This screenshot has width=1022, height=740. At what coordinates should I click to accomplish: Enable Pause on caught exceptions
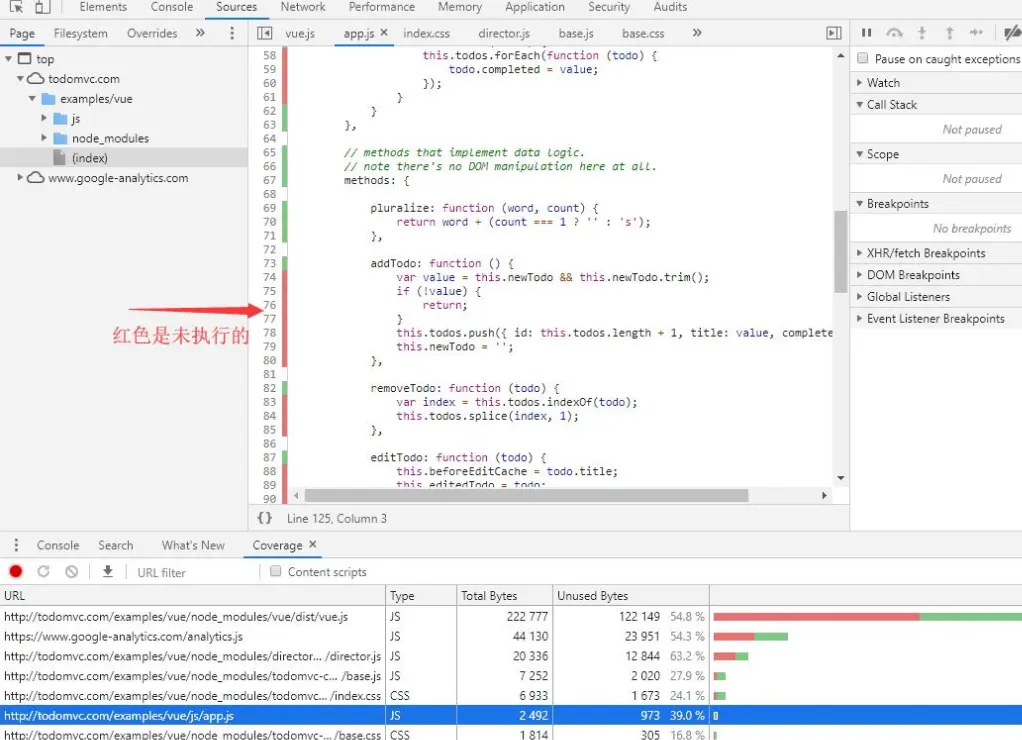pos(863,58)
